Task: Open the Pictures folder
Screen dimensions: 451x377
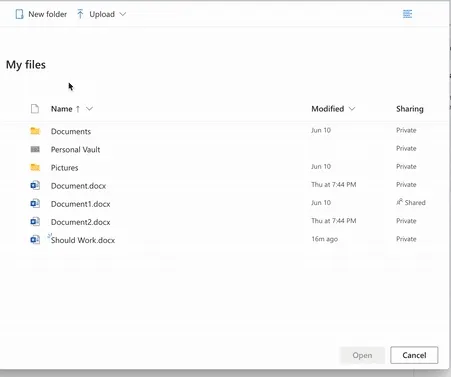Action: point(64,168)
